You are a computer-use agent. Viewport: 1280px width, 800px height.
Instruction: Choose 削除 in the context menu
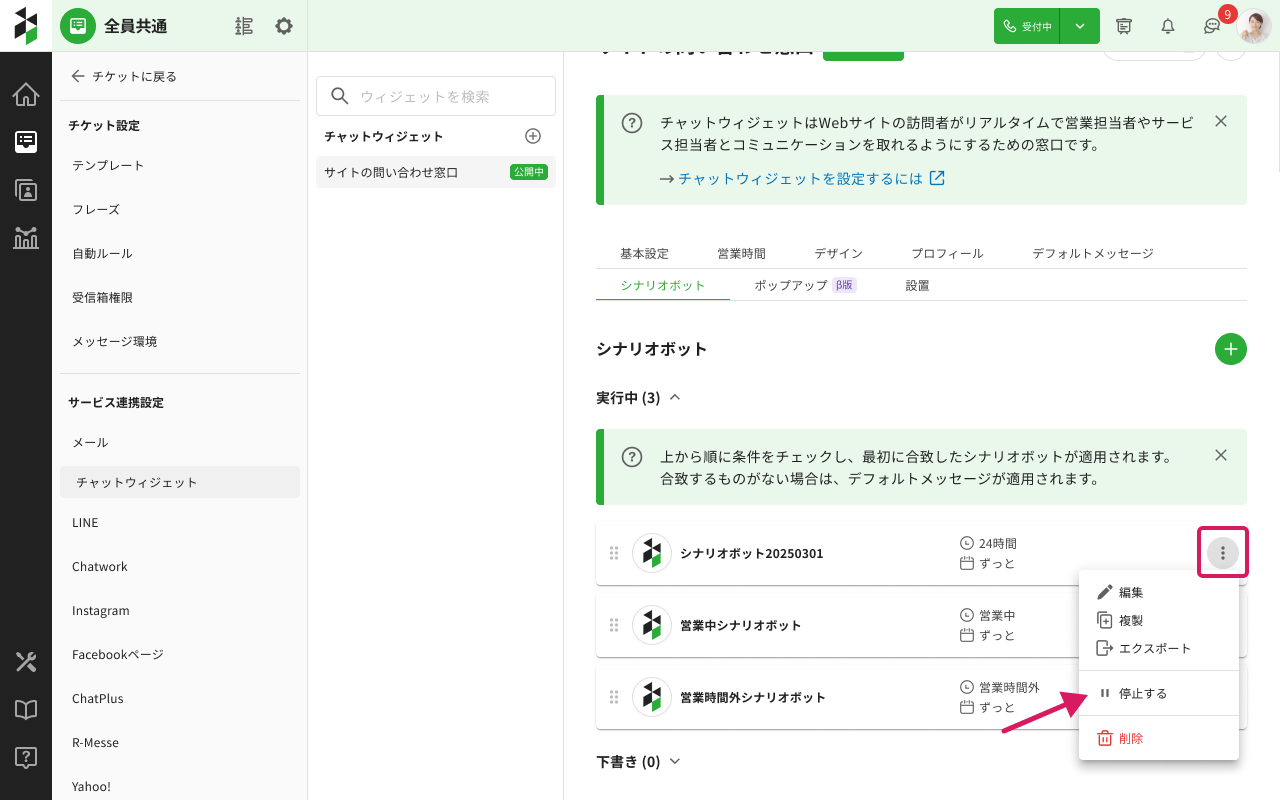pos(1130,738)
